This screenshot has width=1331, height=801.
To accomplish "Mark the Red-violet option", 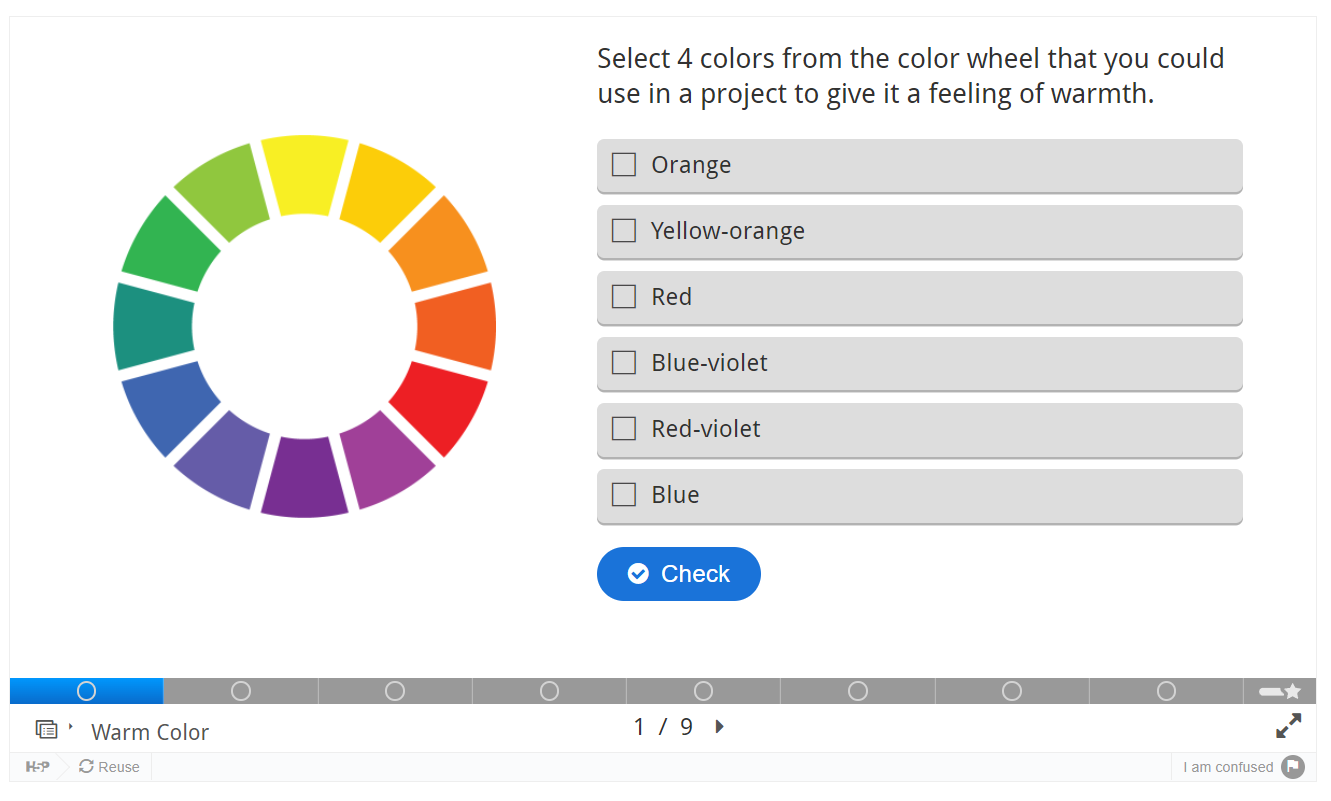I will point(920,429).
